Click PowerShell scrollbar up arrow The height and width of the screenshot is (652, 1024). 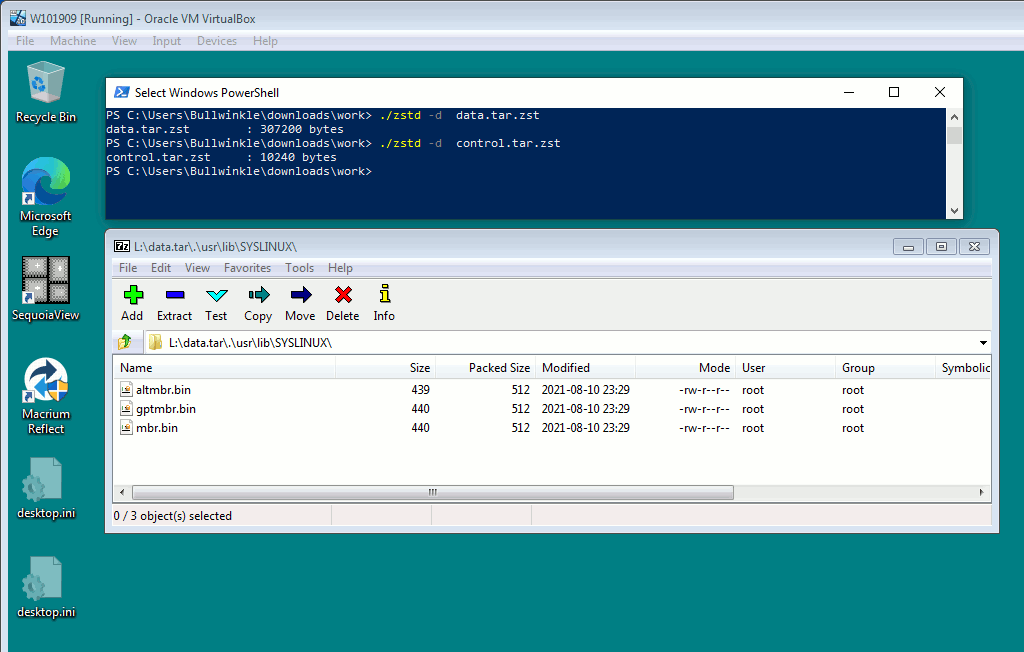pos(954,117)
